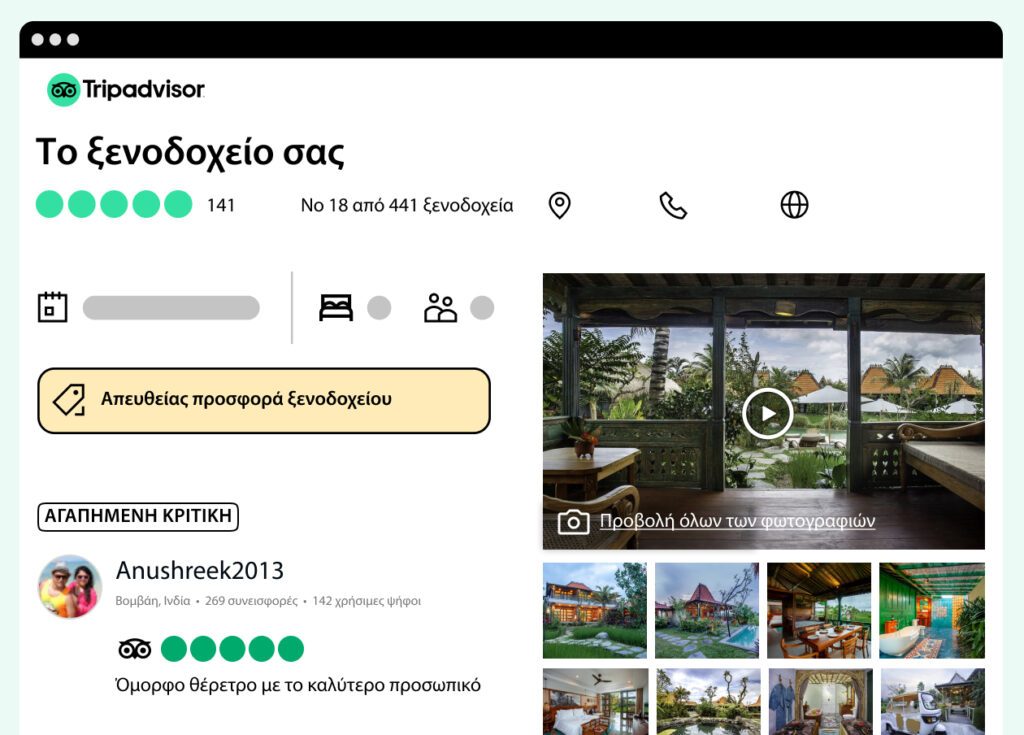The width and height of the screenshot is (1024, 735).
Task: Open thumbnail of green bathroom with bathtub
Action: [932, 610]
